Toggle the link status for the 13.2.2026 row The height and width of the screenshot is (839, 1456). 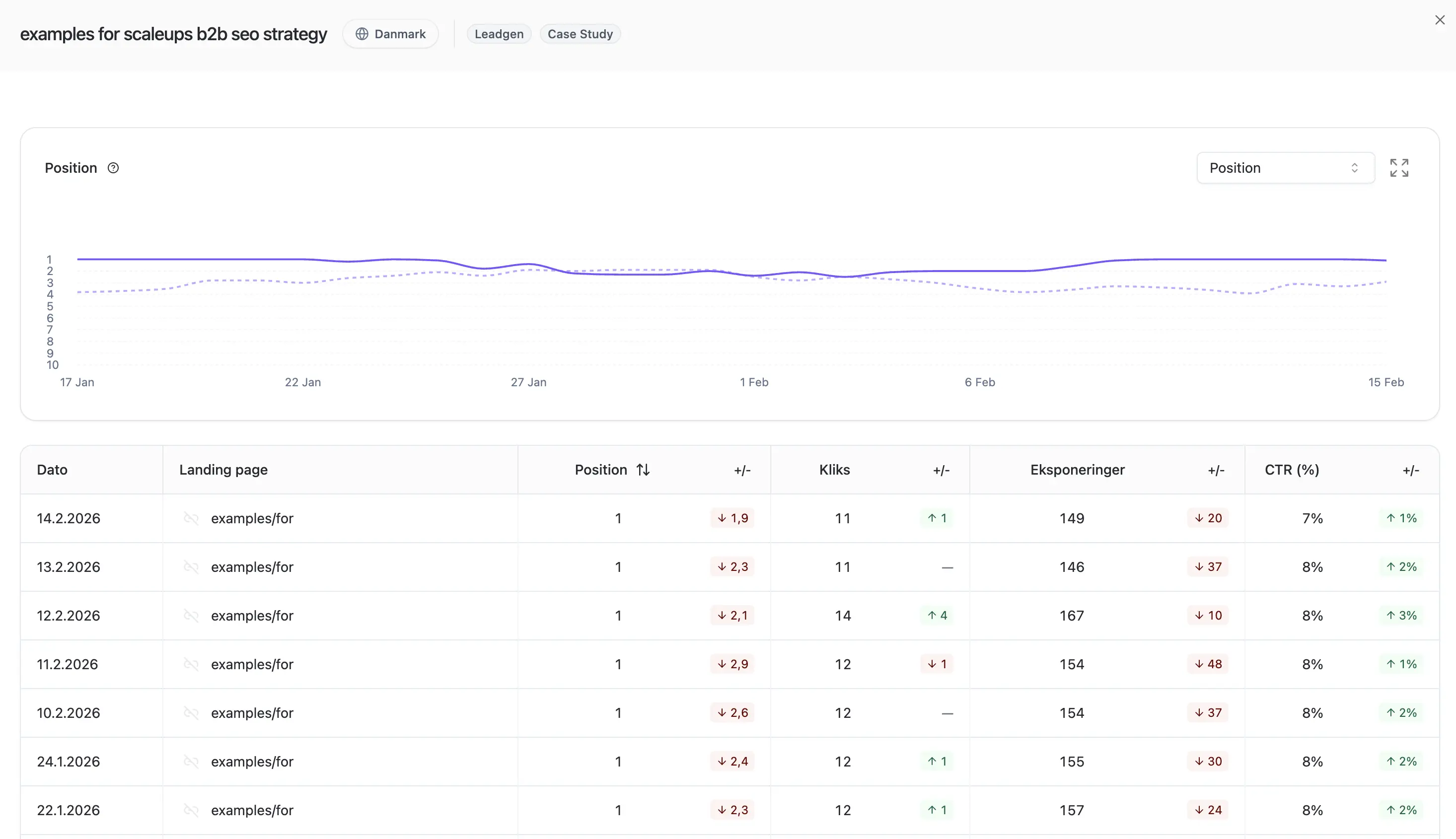click(x=190, y=566)
